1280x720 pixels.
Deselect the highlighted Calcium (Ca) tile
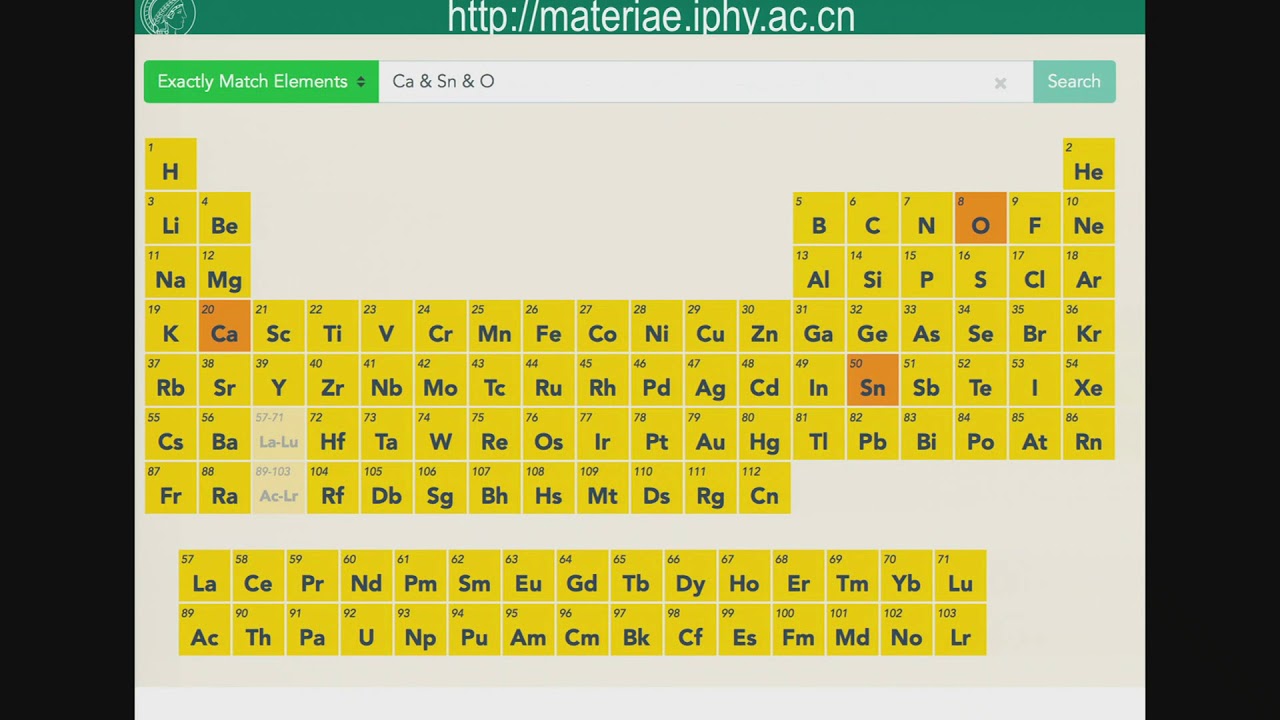click(x=225, y=326)
